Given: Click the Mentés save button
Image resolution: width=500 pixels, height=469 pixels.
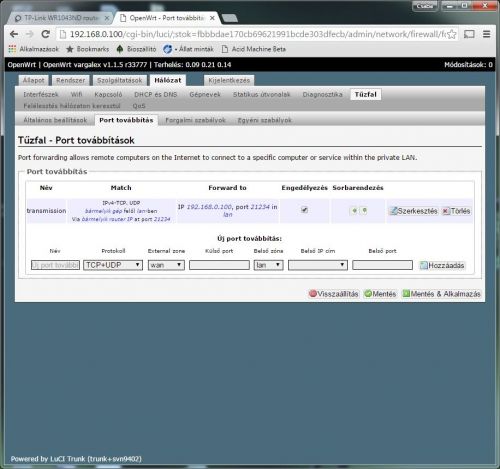Looking at the screenshot, I should (380, 294).
